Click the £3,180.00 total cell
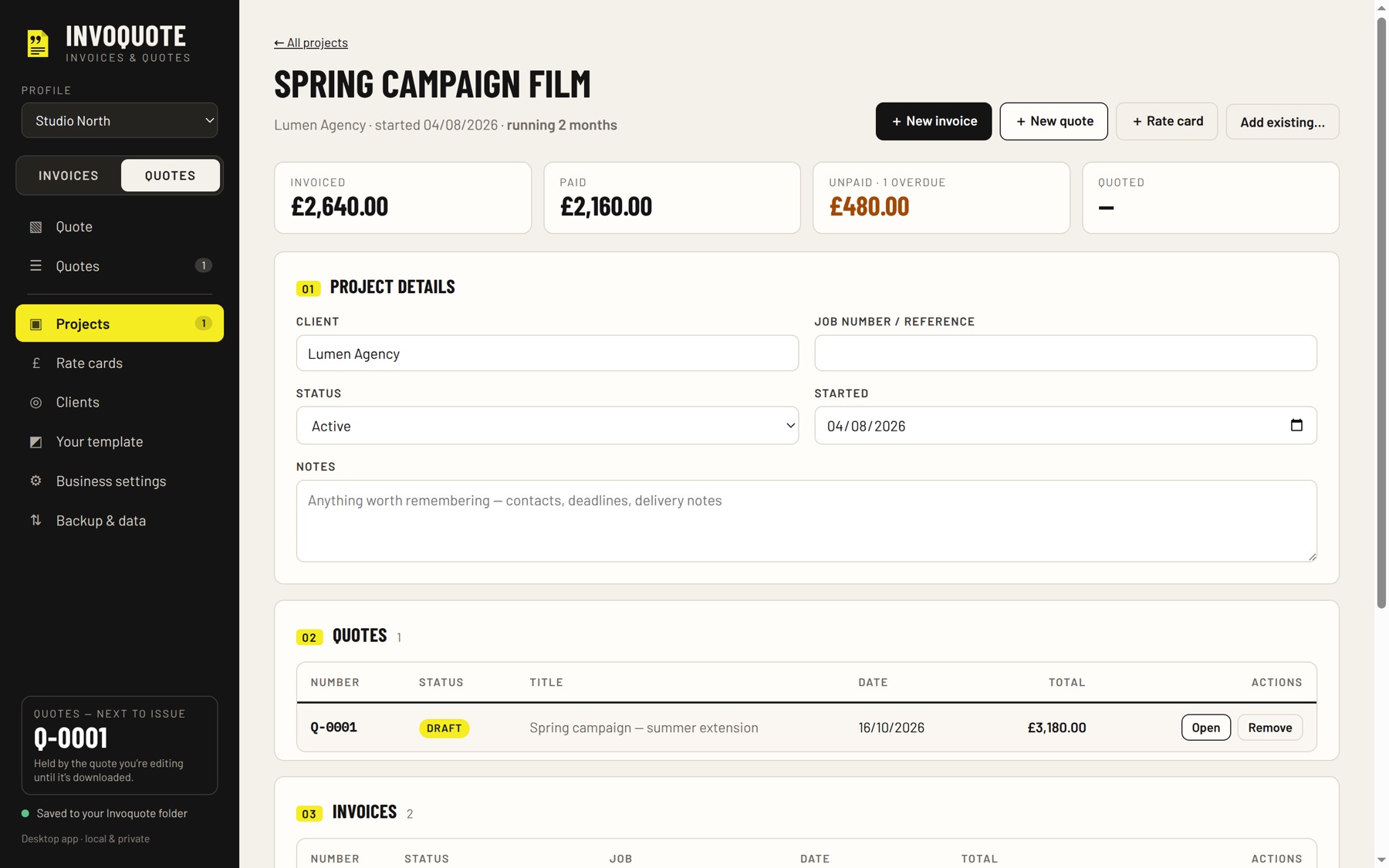 pos(1056,728)
